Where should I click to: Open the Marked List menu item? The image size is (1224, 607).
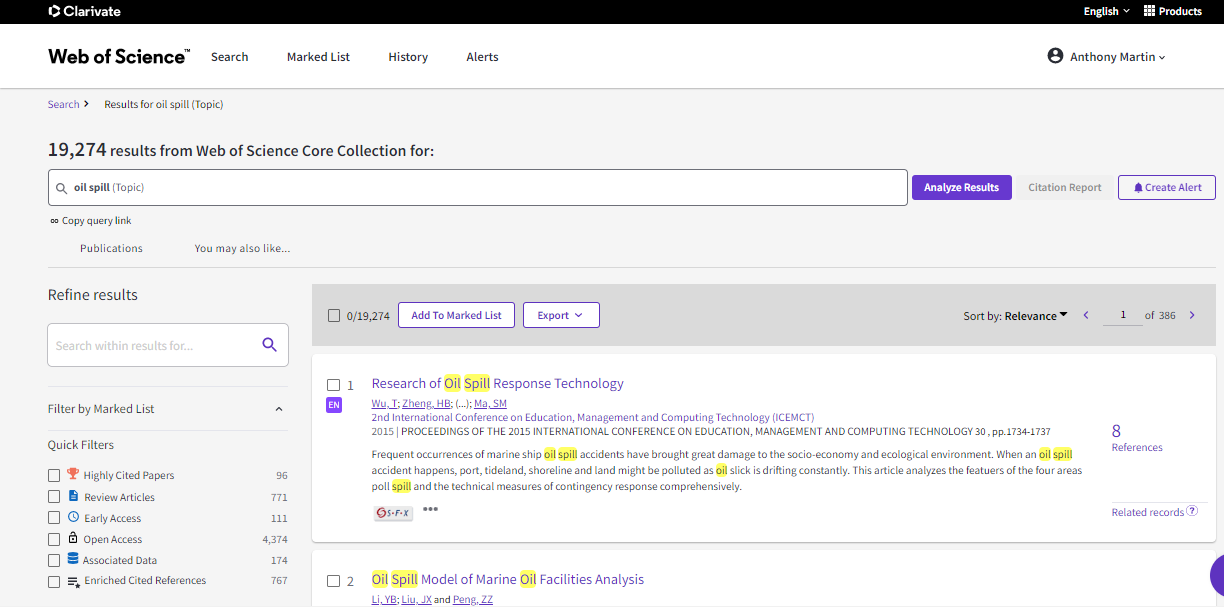click(x=318, y=57)
